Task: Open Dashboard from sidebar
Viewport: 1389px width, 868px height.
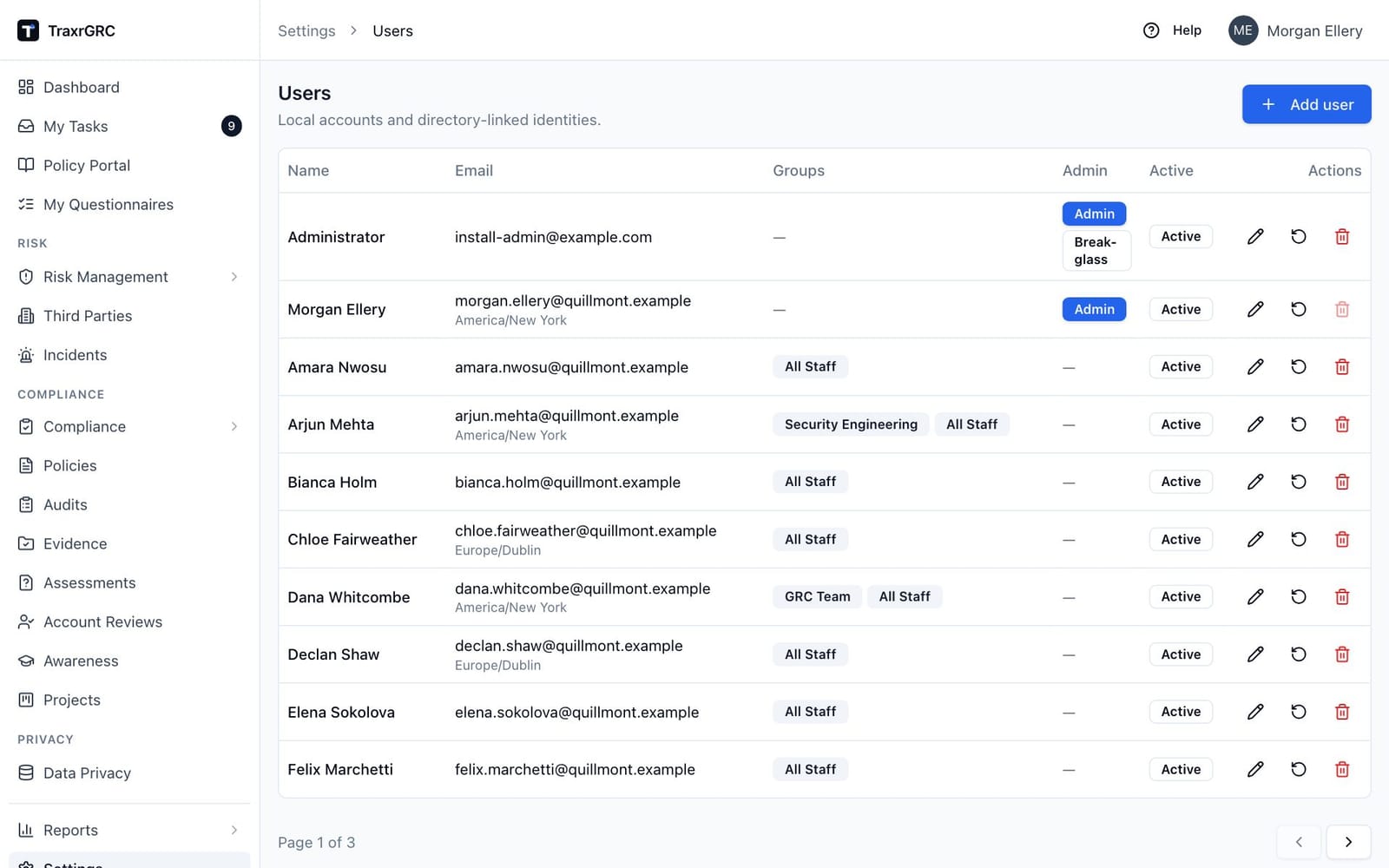Action: tap(129, 87)
